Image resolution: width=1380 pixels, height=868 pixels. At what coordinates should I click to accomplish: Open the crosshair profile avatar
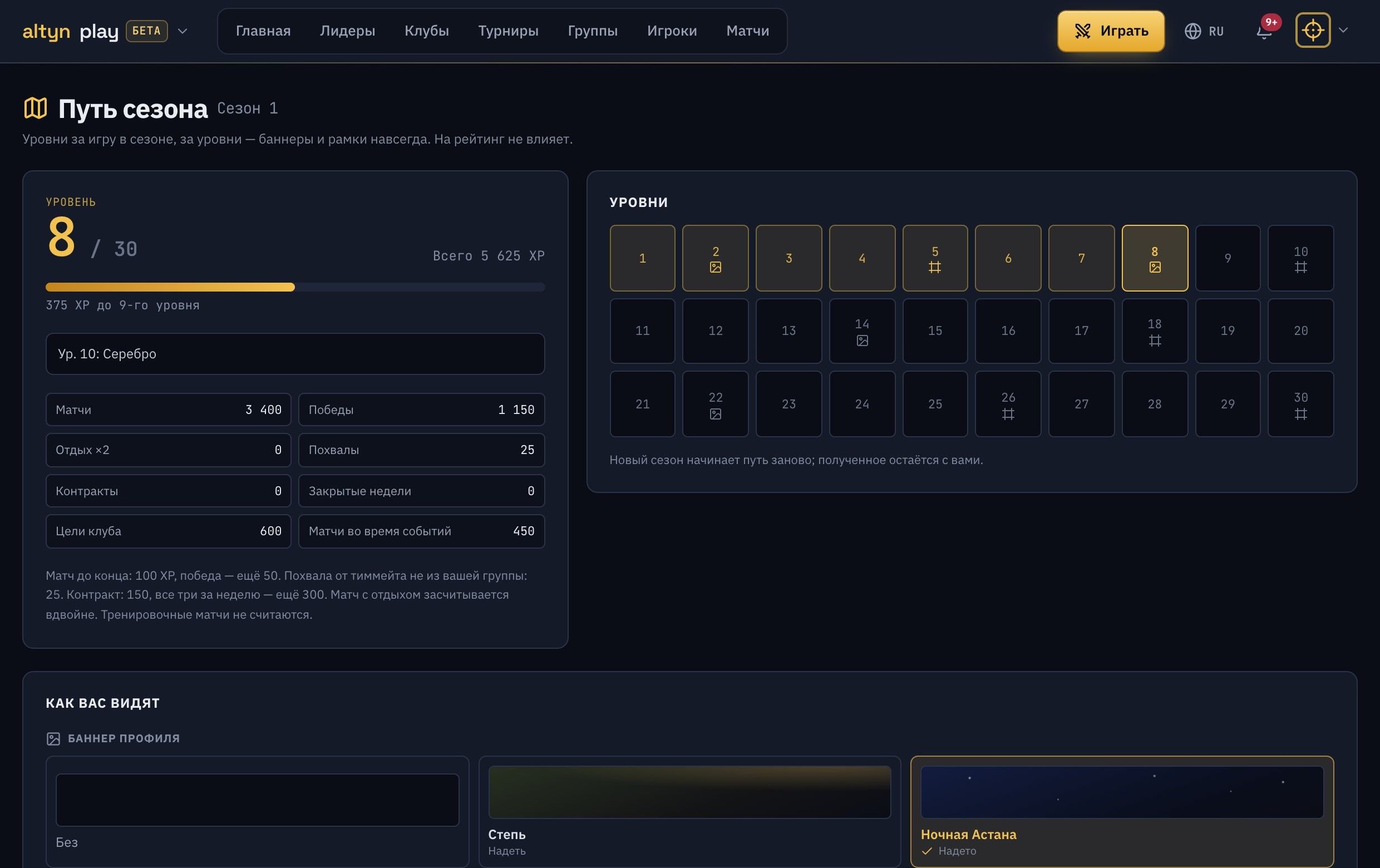1312,31
